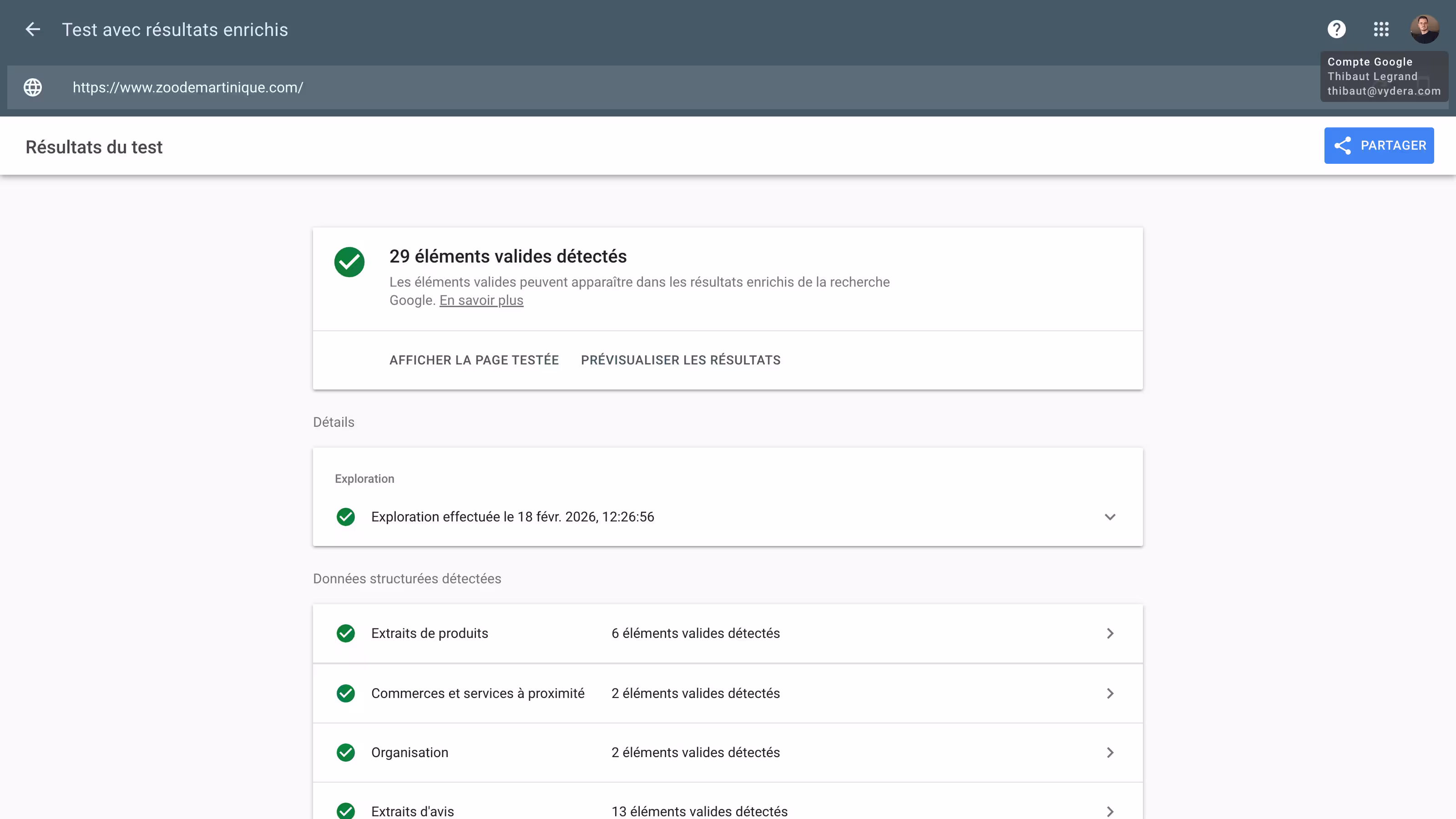
Task: Expand the Extraits d'avis section
Action: [1110, 810]
